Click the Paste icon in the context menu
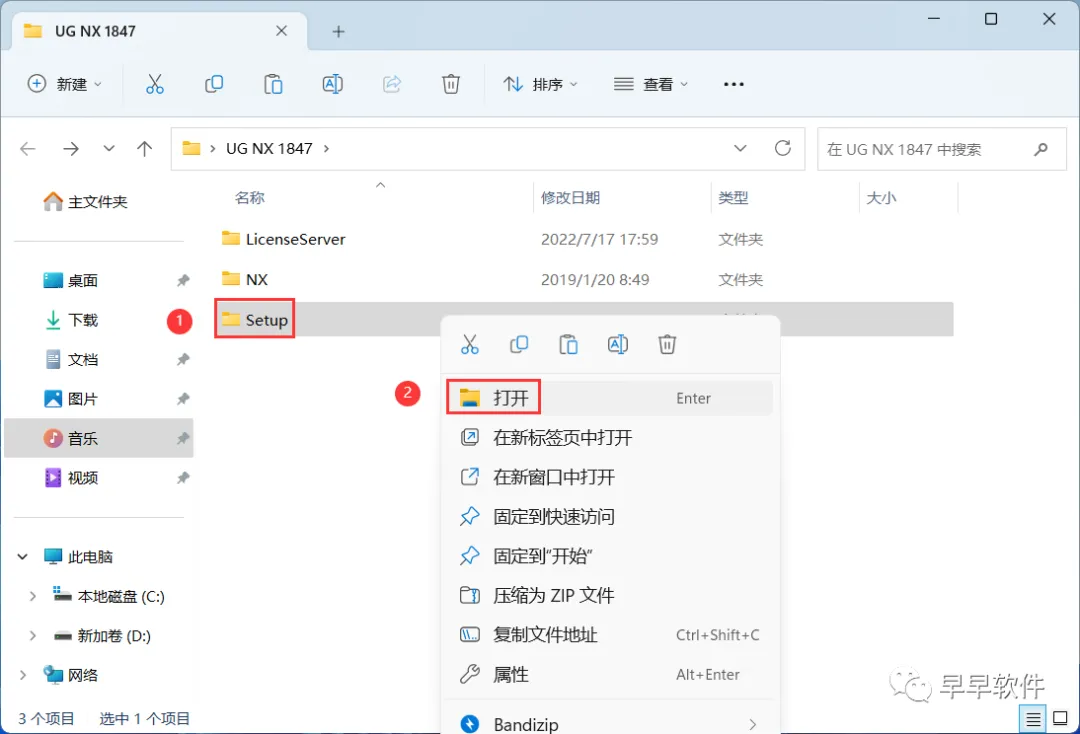Image resolution: width=1080 pixels, height=734 pixels. 568,344
